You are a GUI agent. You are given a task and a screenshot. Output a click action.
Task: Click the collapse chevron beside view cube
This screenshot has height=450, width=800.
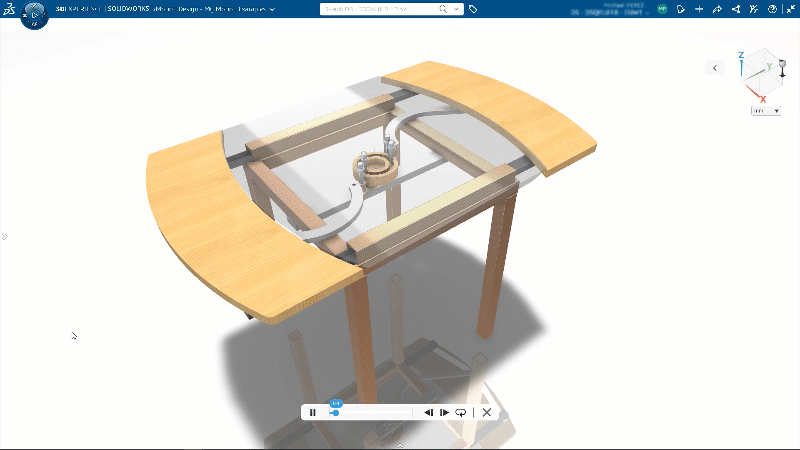(715, 67)
